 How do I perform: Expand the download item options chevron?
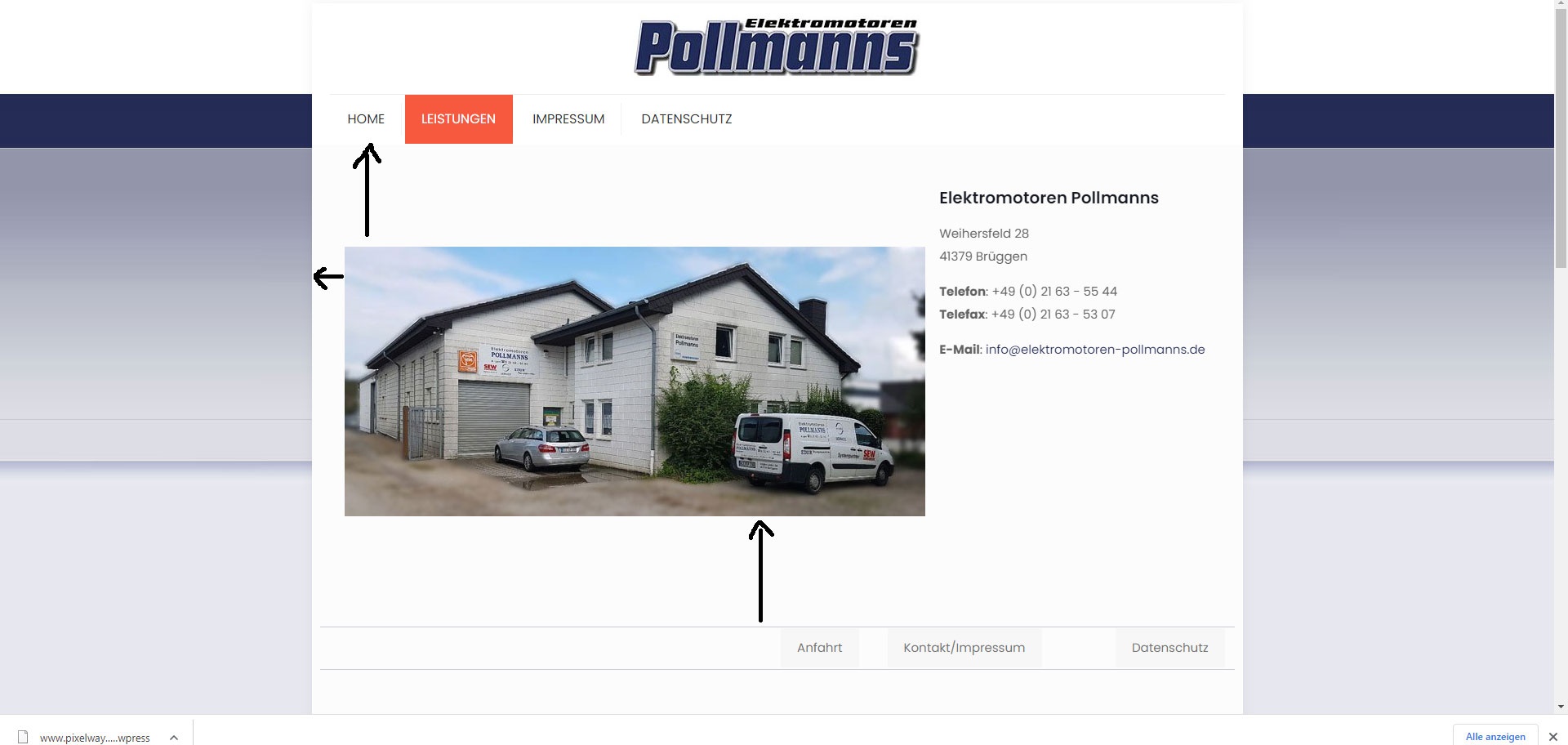point(174,738)
